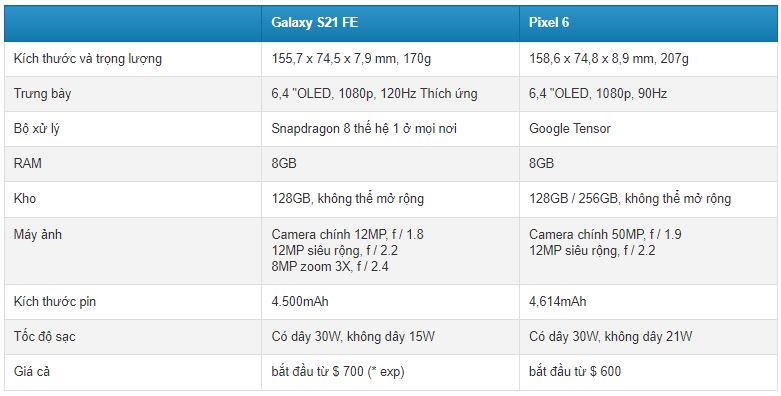Click the 4.500mAh battery cell
The height and width of the screenshot is (396, 781).
[x=300, y=301]
